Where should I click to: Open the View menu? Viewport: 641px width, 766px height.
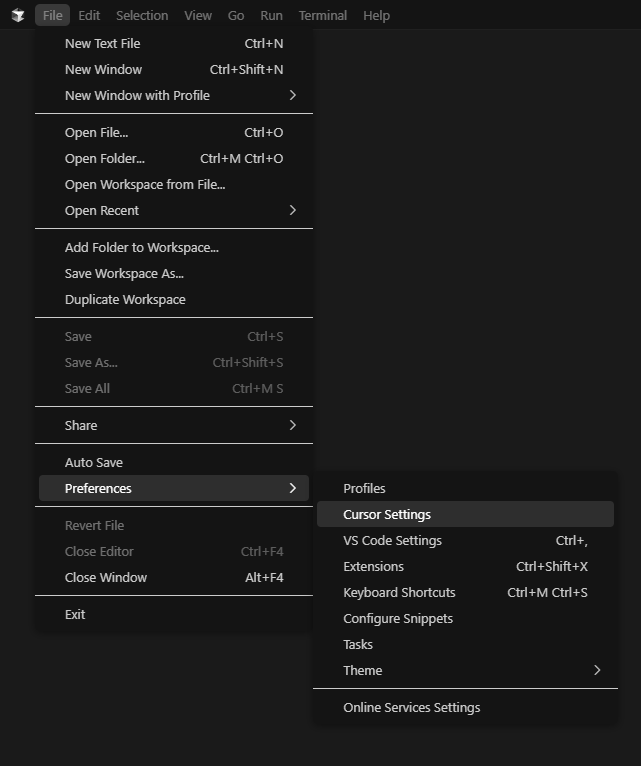198,16
